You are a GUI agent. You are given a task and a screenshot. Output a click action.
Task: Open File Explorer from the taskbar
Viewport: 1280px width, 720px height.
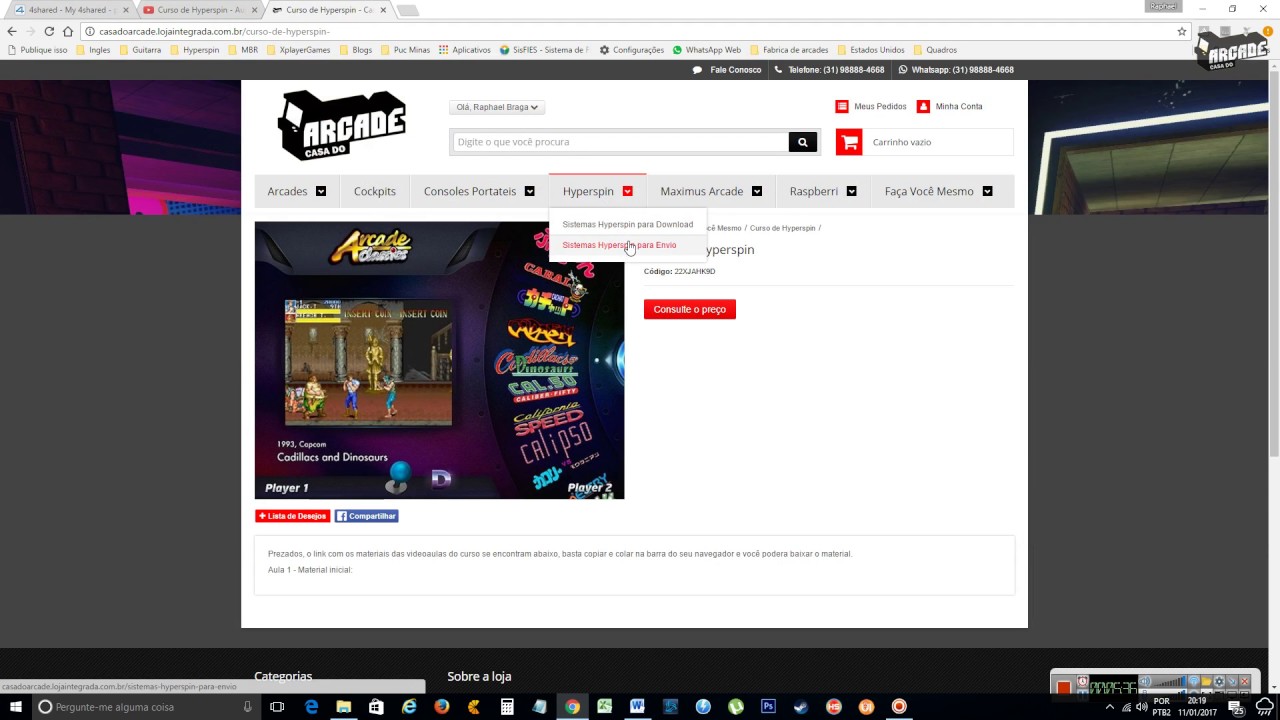point(344,707)
